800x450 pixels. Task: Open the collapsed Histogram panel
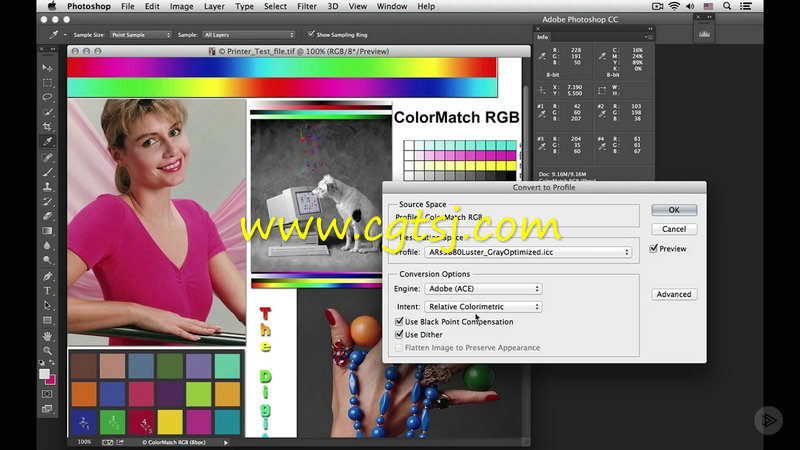[705, 34]
